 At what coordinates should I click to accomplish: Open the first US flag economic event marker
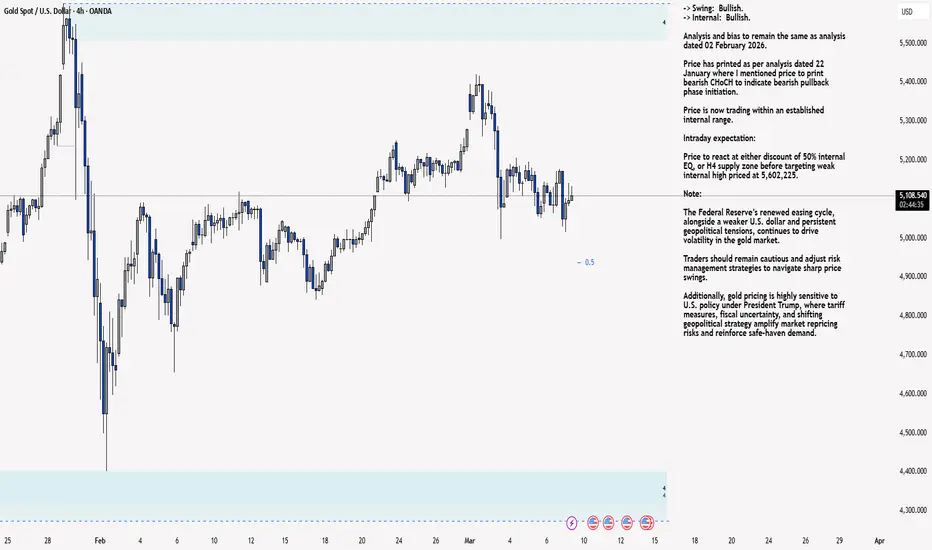(x=593, y=523)
